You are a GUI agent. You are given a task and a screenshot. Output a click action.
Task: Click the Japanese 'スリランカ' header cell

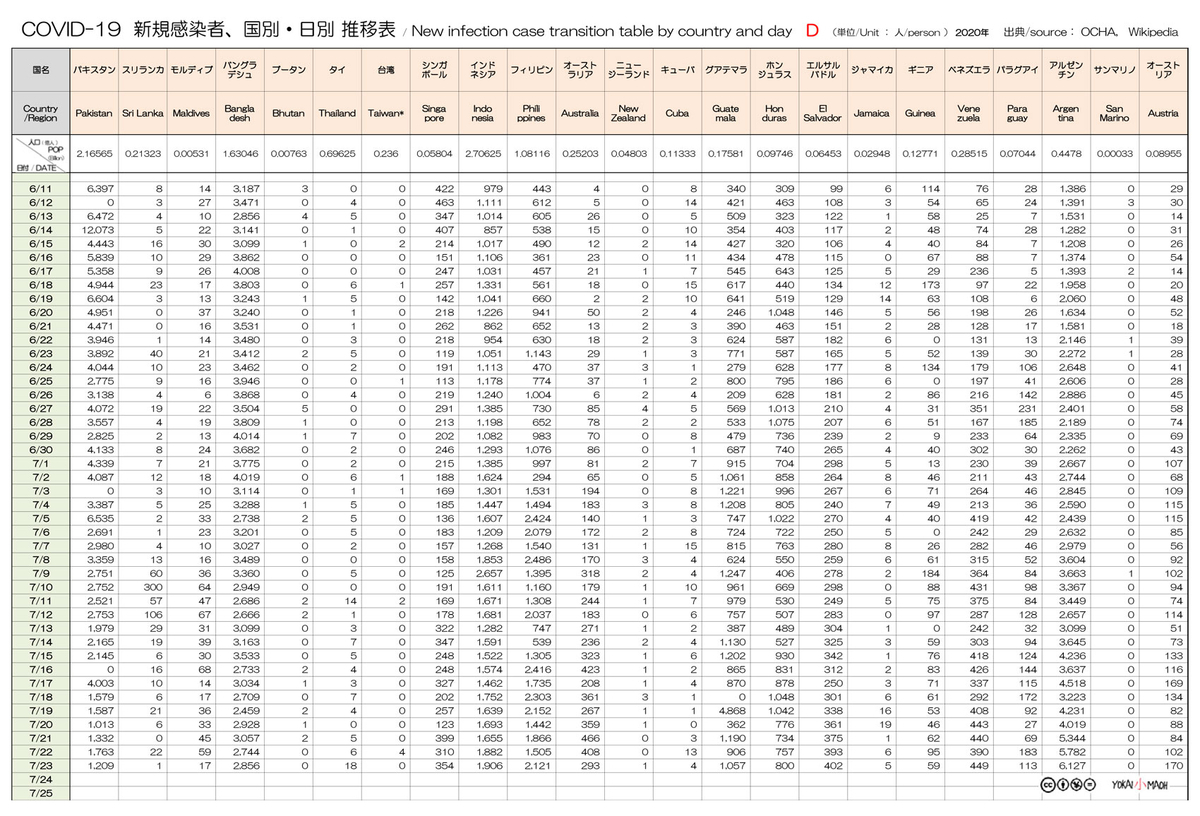coord(142,71)
